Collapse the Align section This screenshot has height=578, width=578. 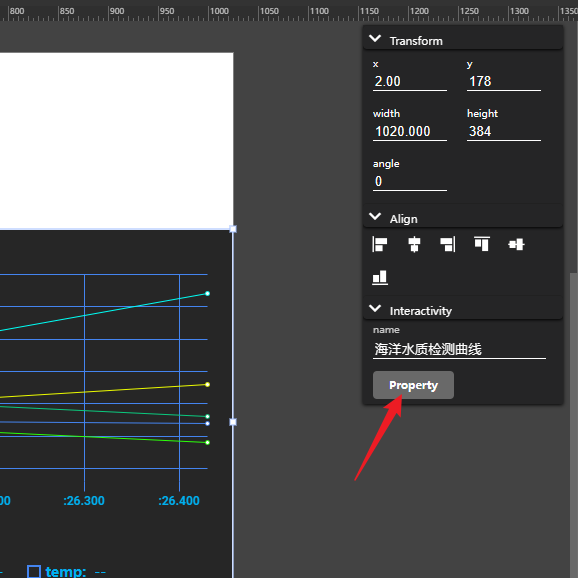pos(375,216)
